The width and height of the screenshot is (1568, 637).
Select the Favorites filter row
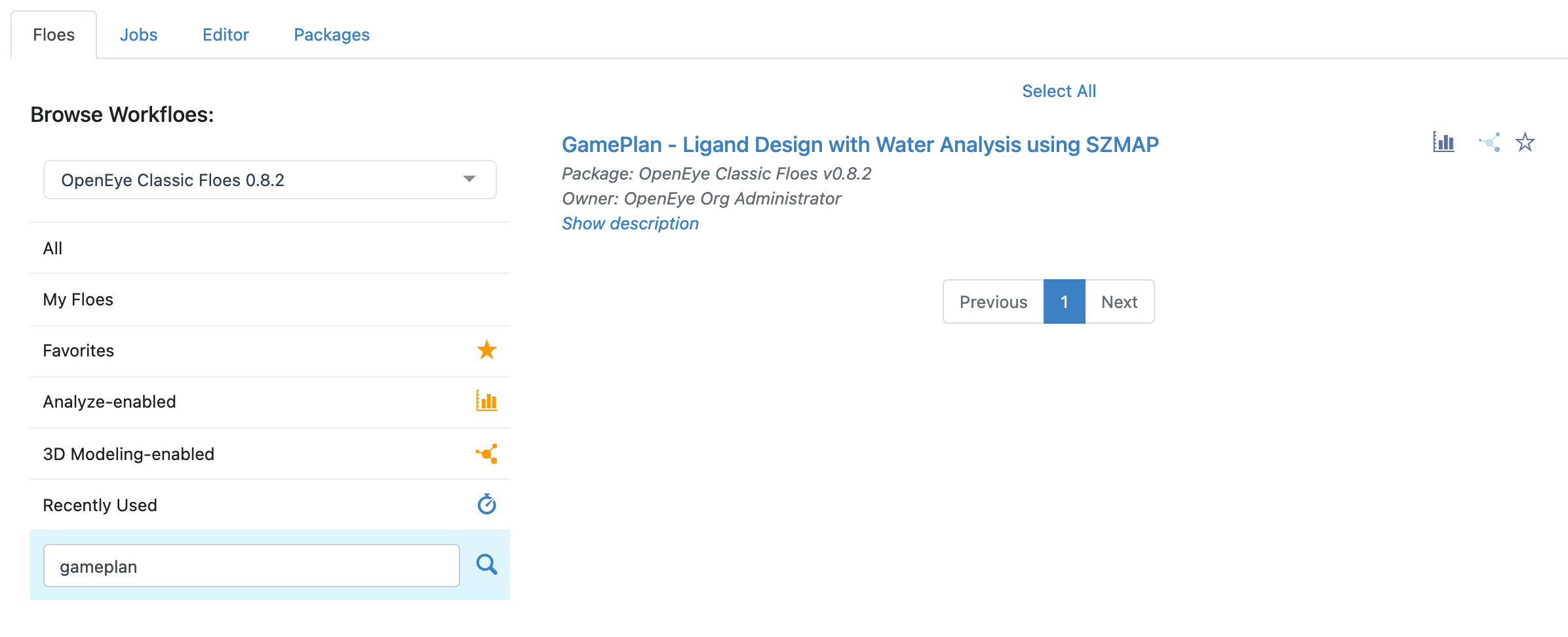pos(269,351)
